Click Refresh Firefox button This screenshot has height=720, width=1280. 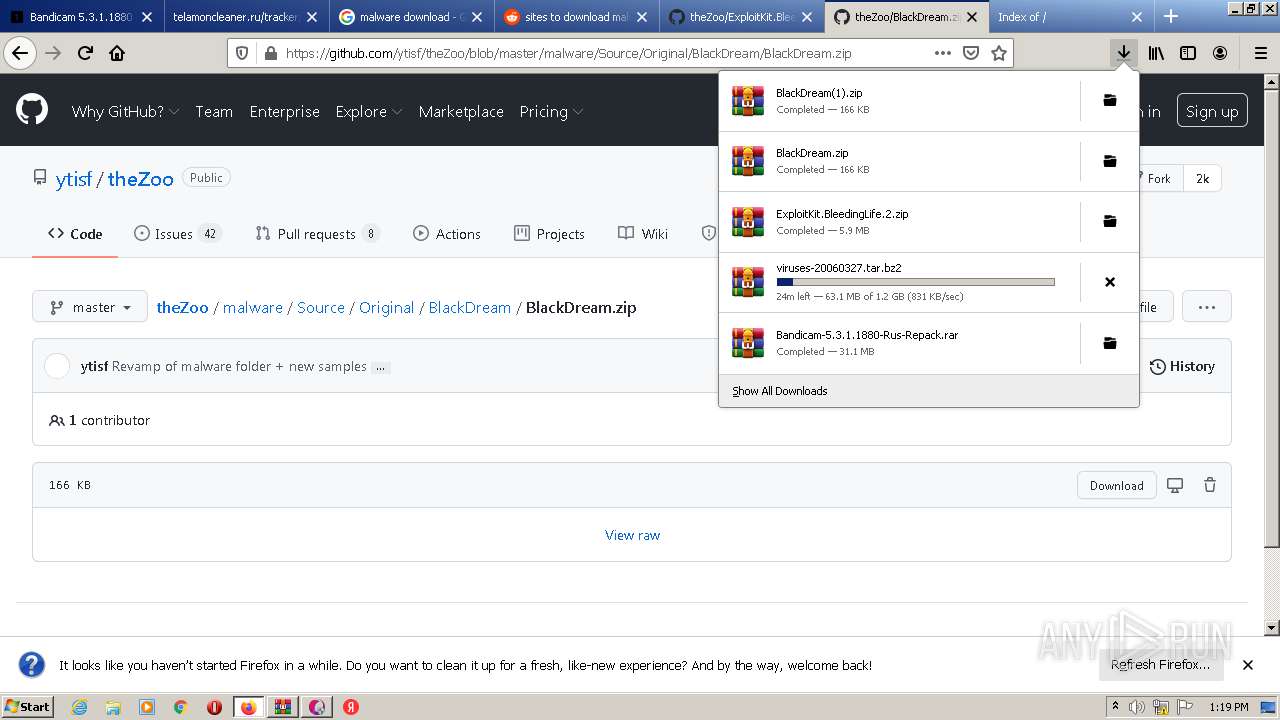(x=1160, y=665)
